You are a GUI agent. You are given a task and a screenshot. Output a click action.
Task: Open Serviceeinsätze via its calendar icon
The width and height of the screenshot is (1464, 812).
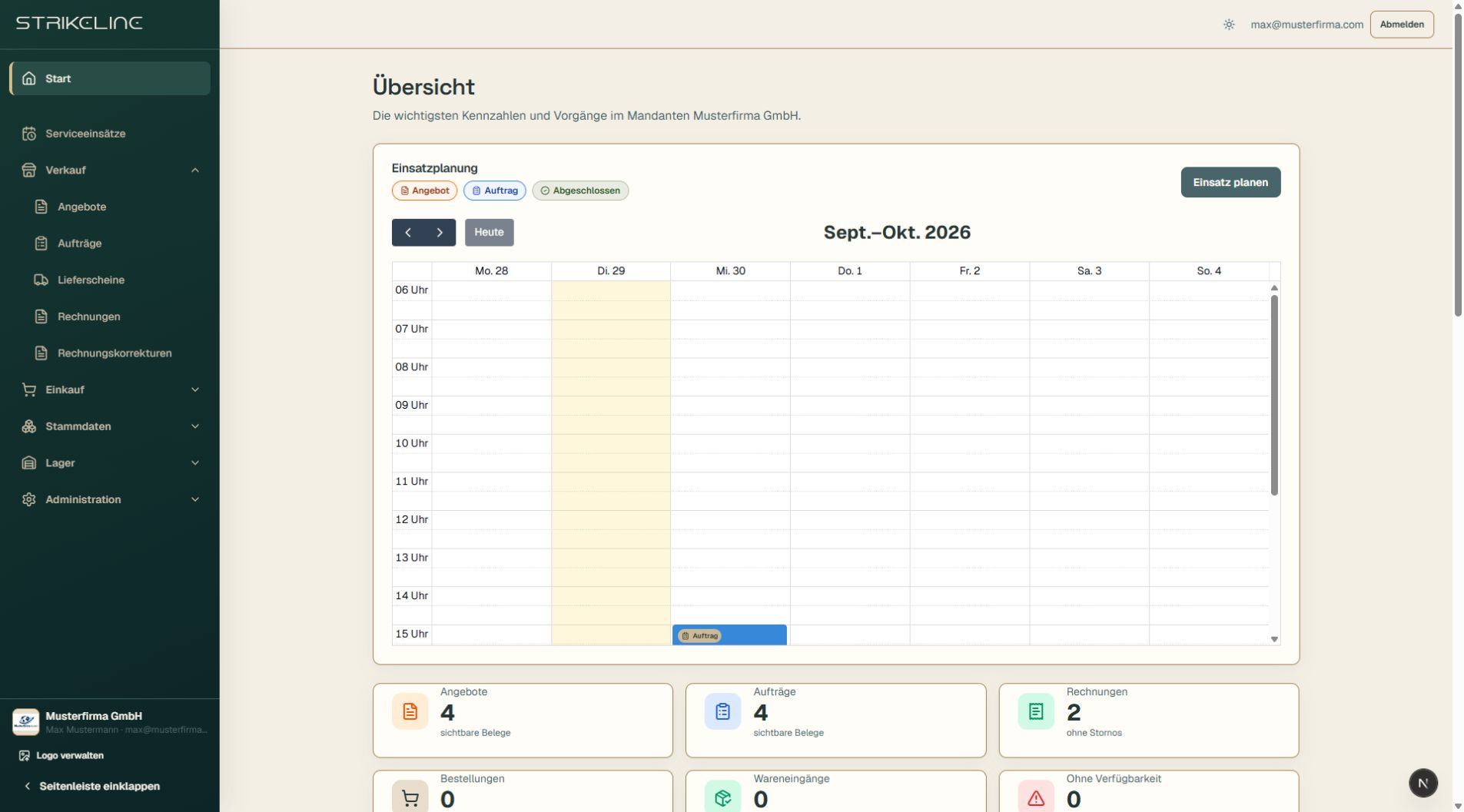[x=29, y=134]
